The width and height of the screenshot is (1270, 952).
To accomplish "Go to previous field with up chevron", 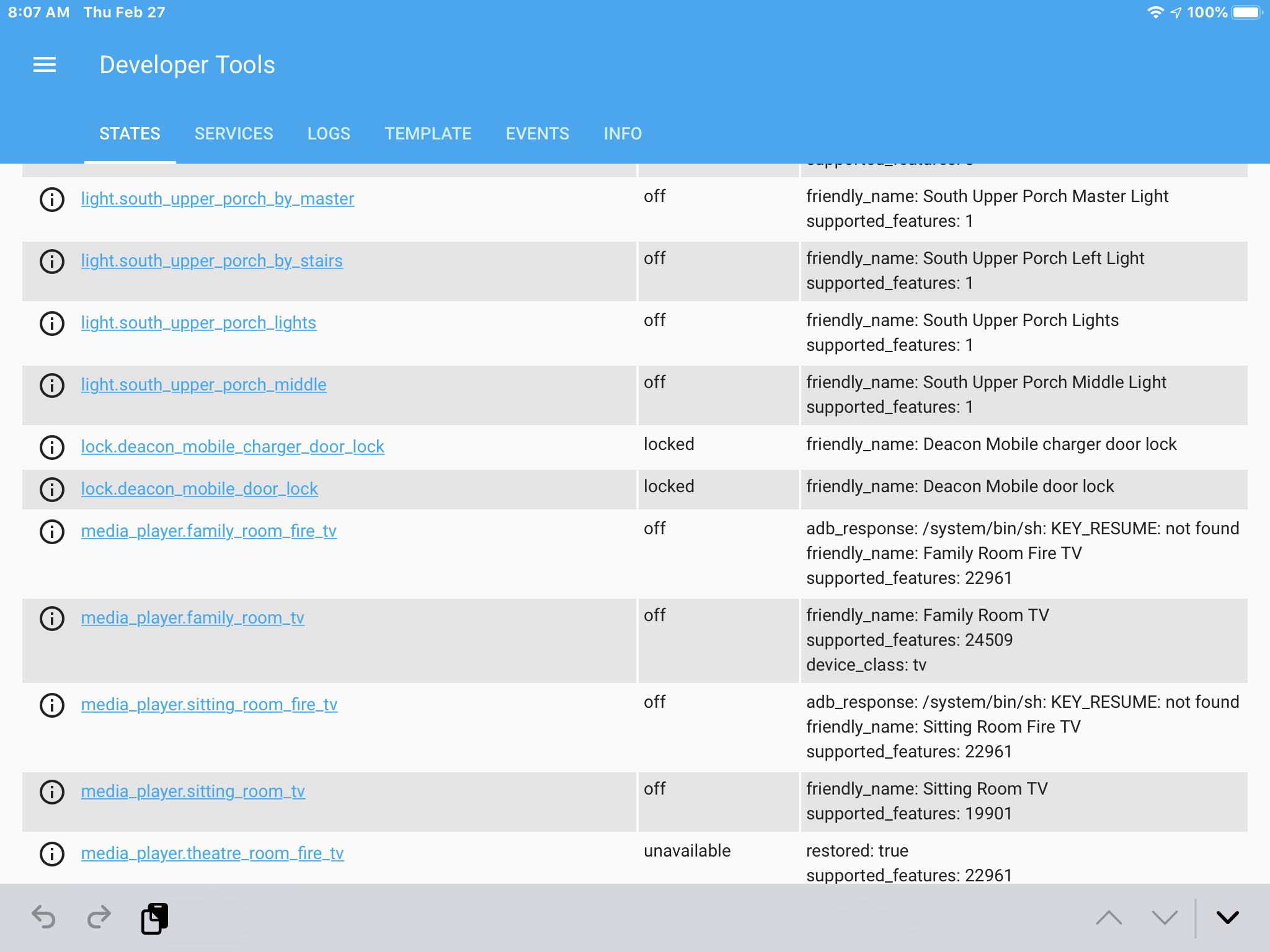I will coord(1109,917).
